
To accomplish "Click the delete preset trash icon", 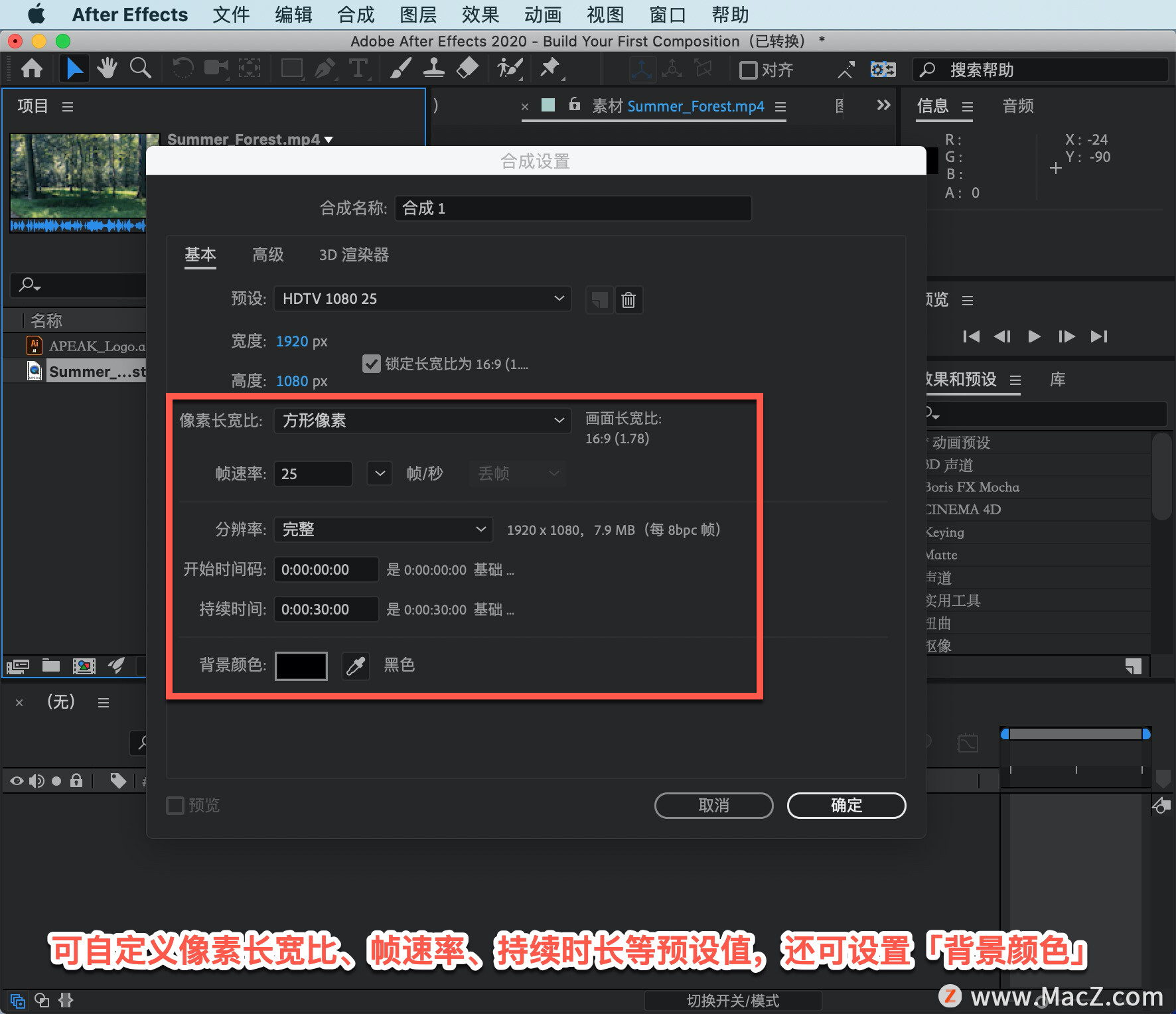I will [628, 300].
